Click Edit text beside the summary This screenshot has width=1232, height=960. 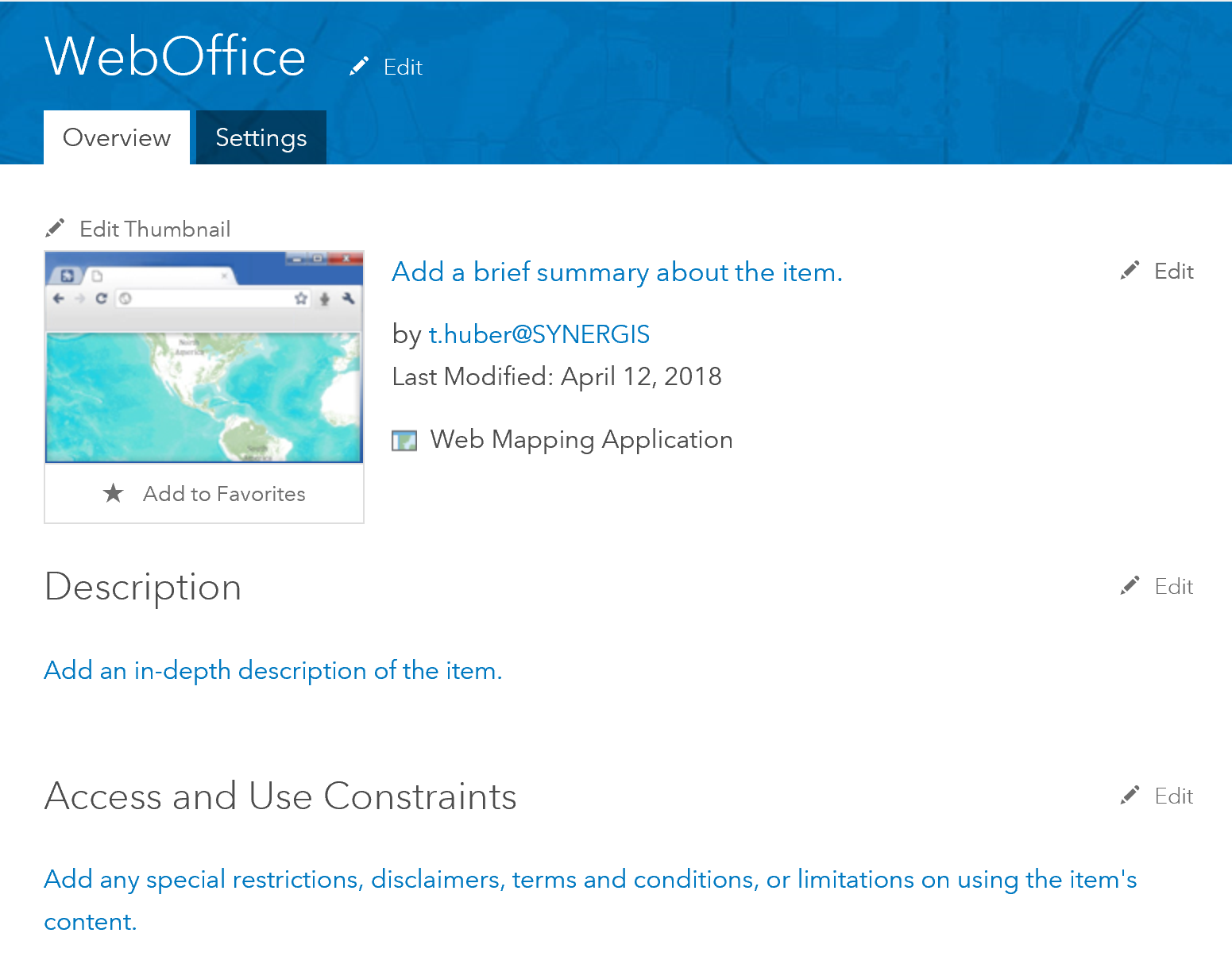(1173, 272)
